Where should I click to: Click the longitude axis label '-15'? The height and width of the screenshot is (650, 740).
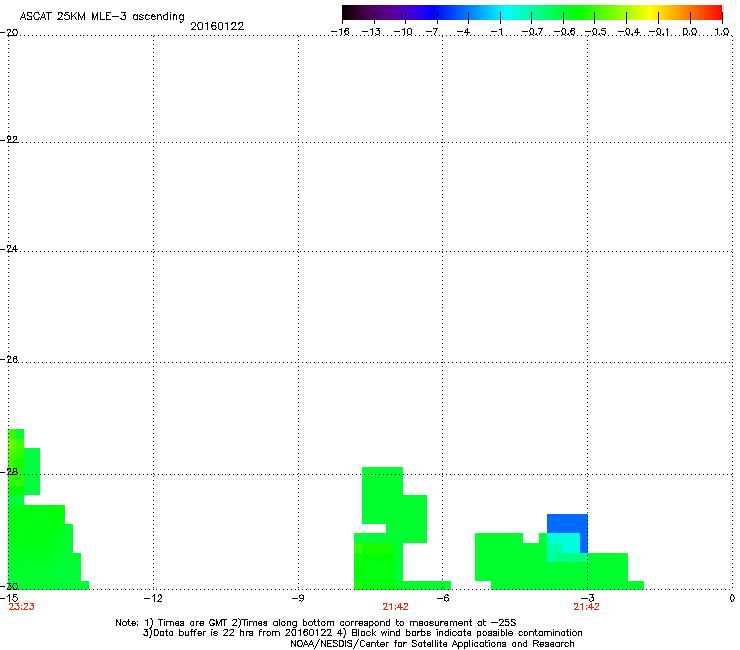click(x=9, y=598)
